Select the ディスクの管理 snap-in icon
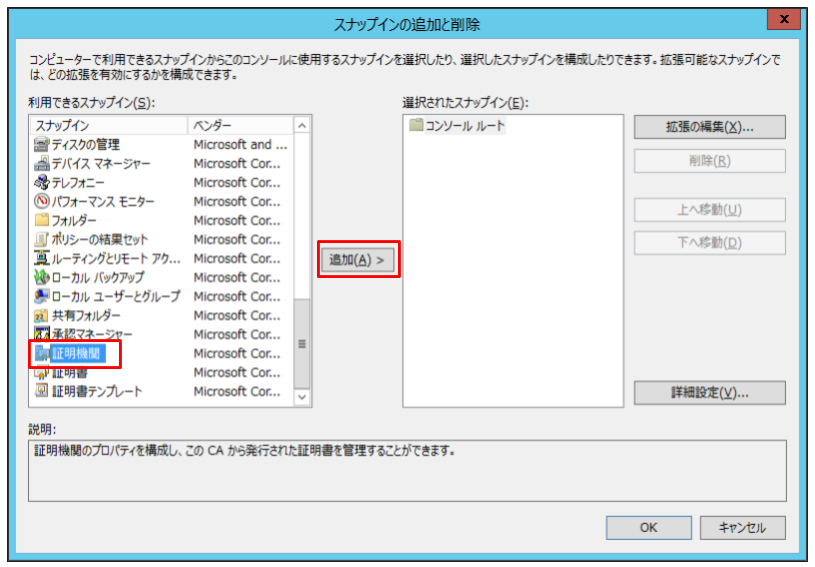 pos(41,144)
